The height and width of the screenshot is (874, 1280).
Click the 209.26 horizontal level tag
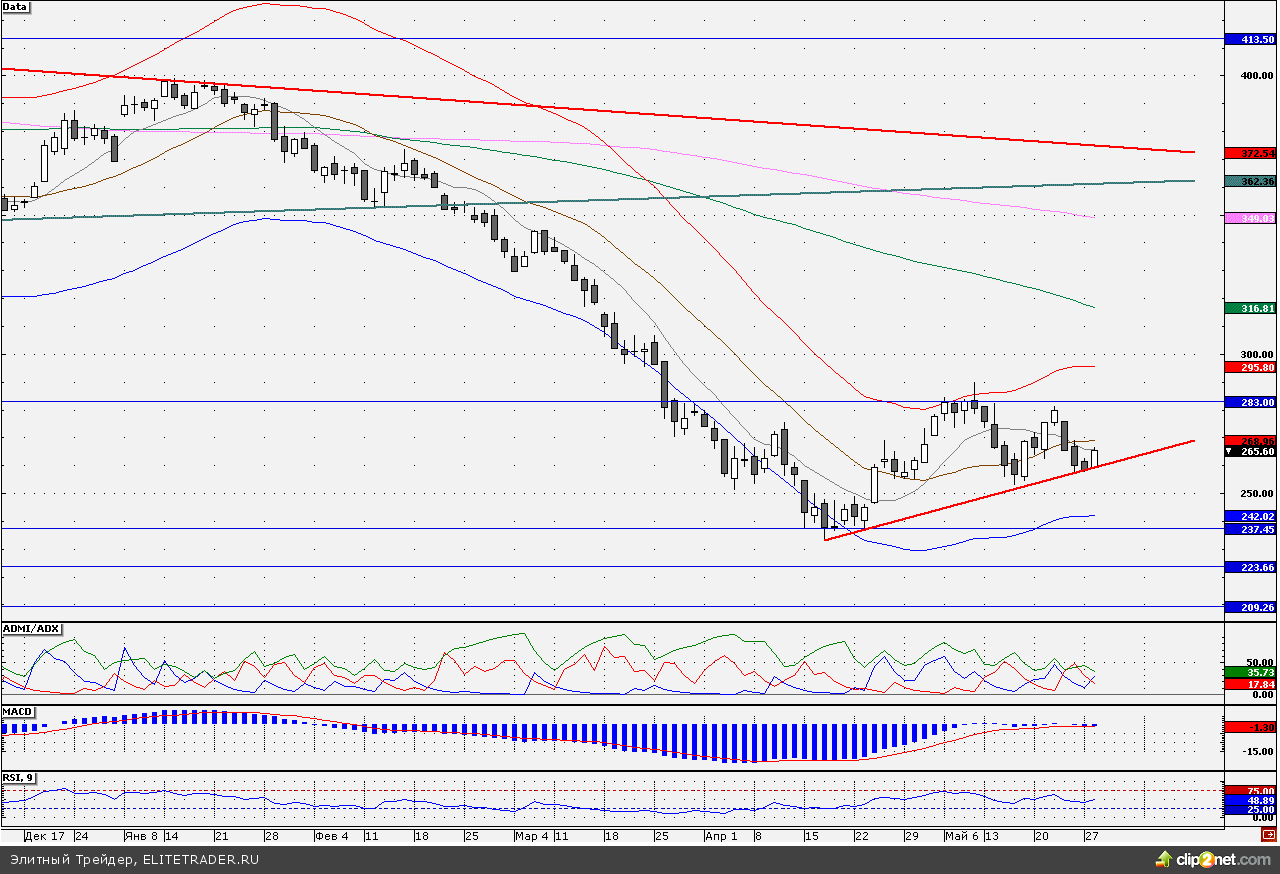point(1250,607)
